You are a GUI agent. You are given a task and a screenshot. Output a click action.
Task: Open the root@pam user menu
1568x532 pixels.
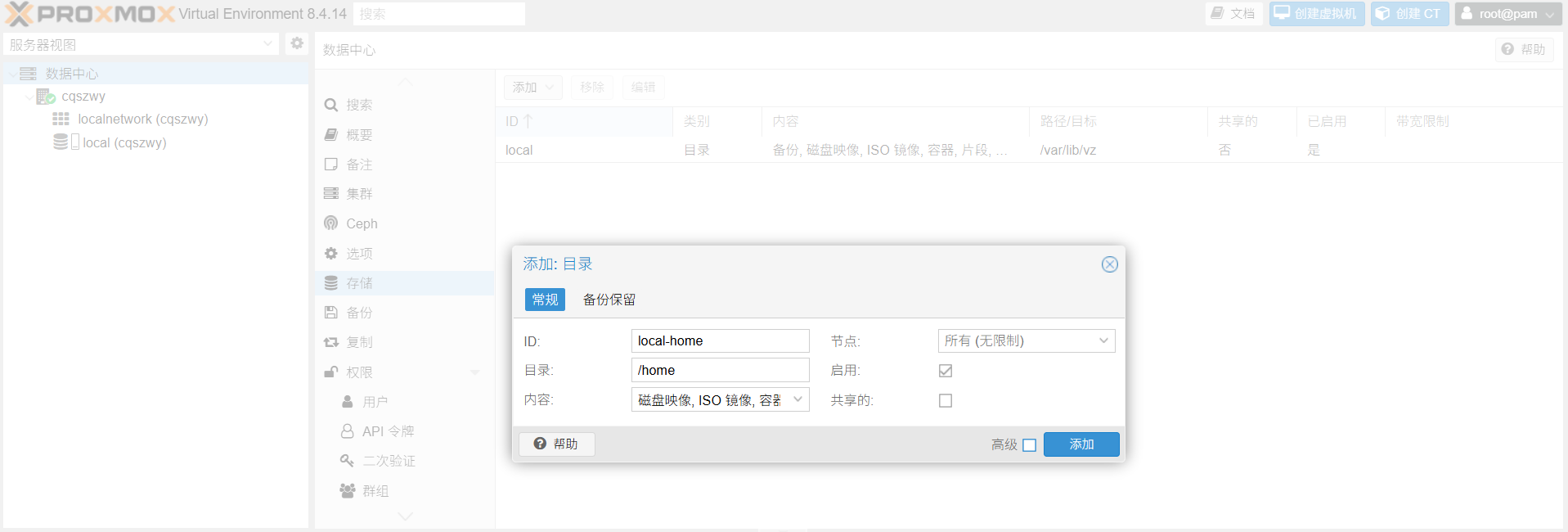(1508, 14)
